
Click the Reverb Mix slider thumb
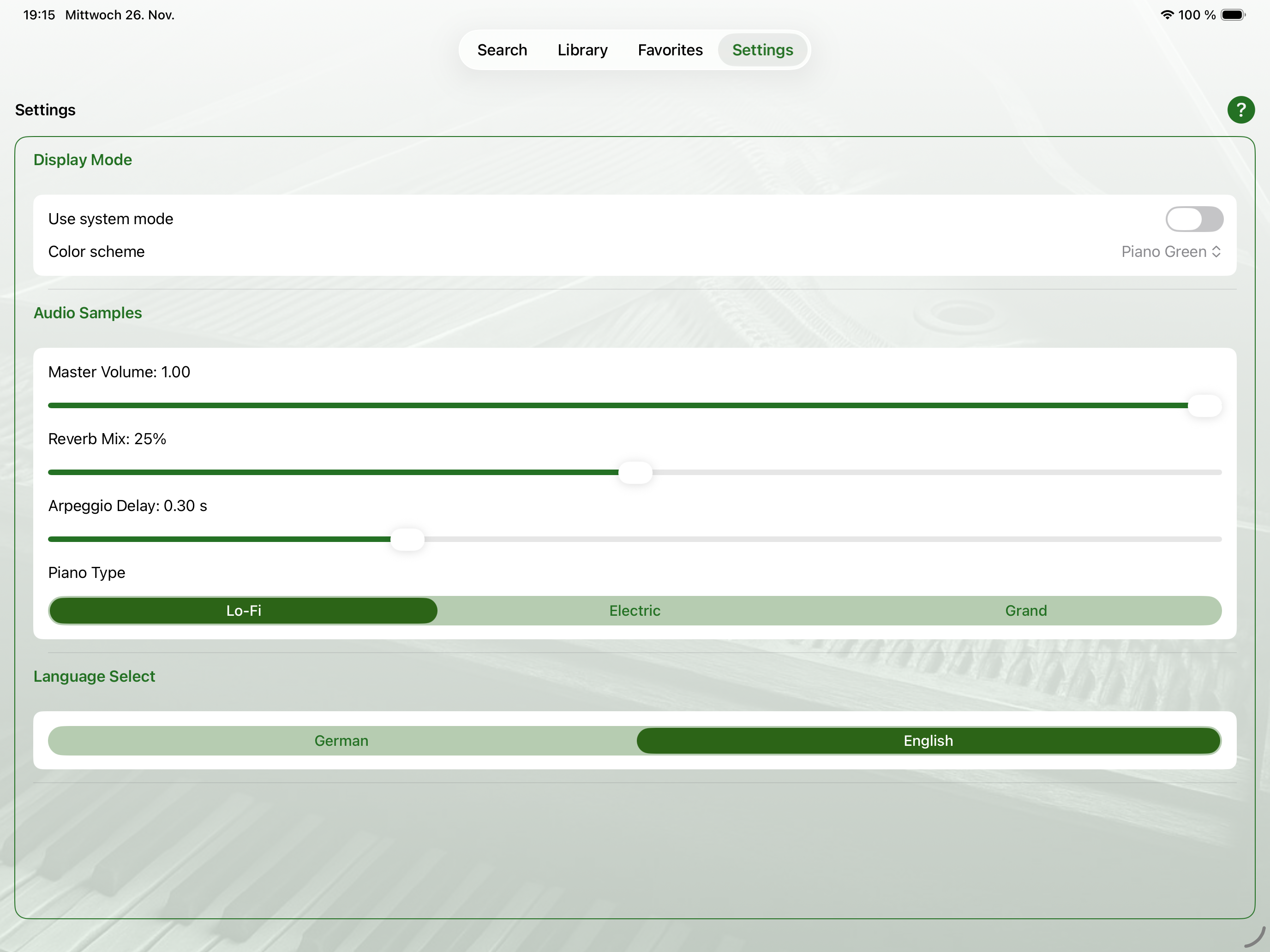tap(635, 472)
